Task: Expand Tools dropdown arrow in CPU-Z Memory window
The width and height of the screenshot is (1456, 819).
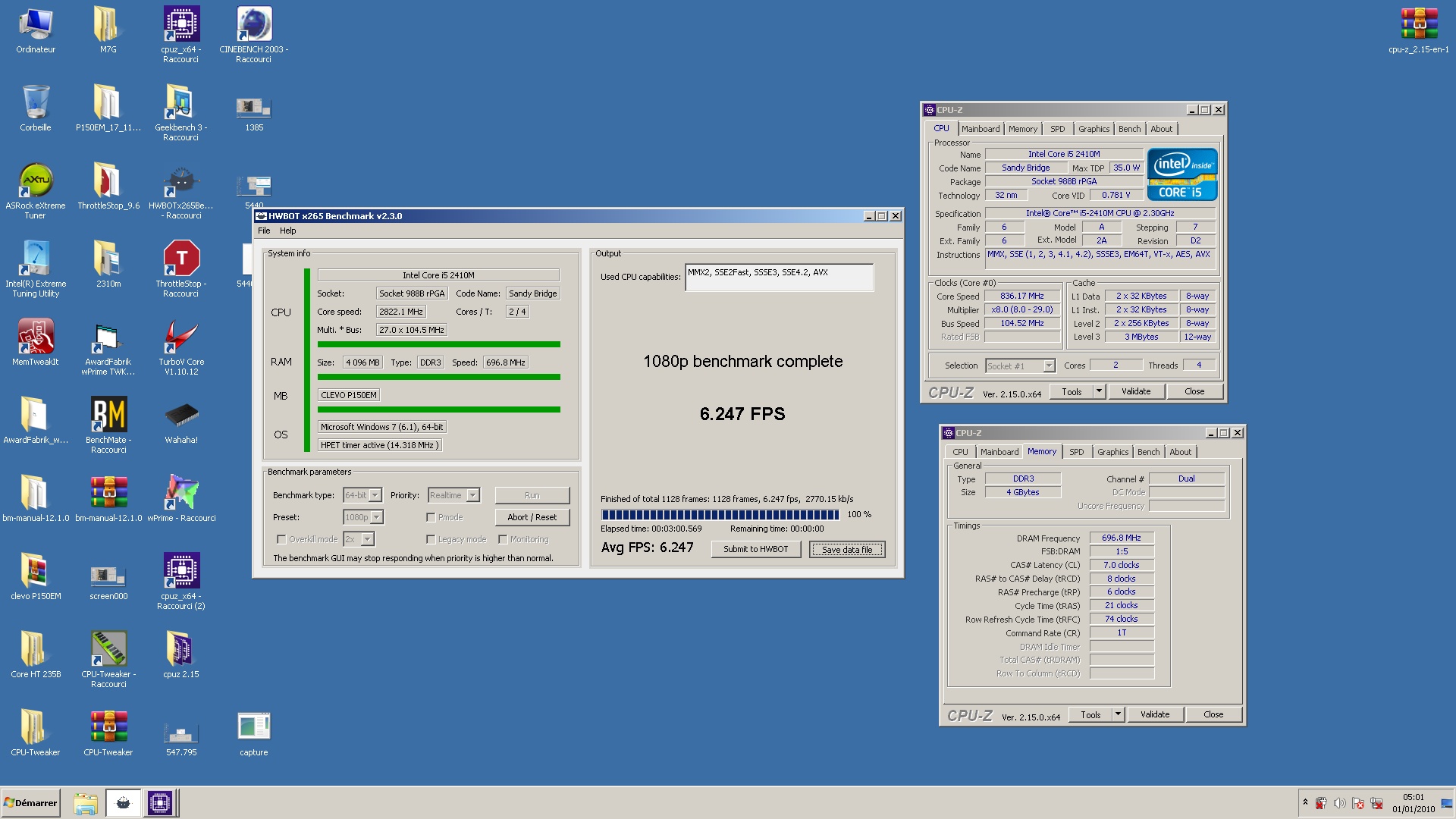Action: click(x=1118, y=714)
